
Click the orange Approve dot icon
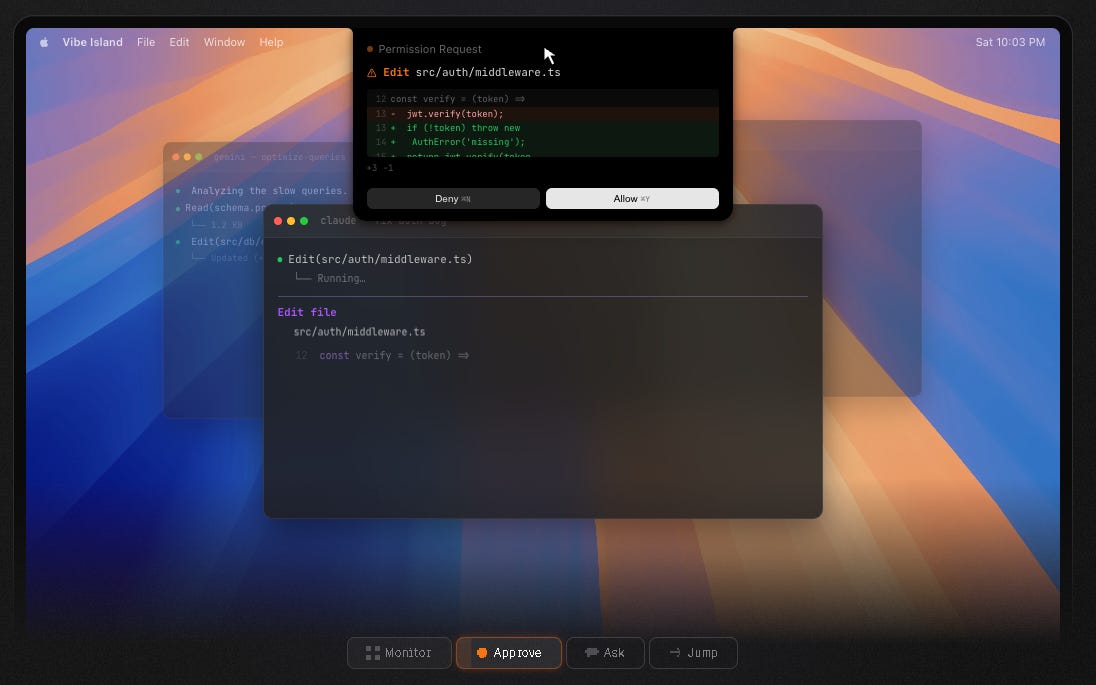482,653
